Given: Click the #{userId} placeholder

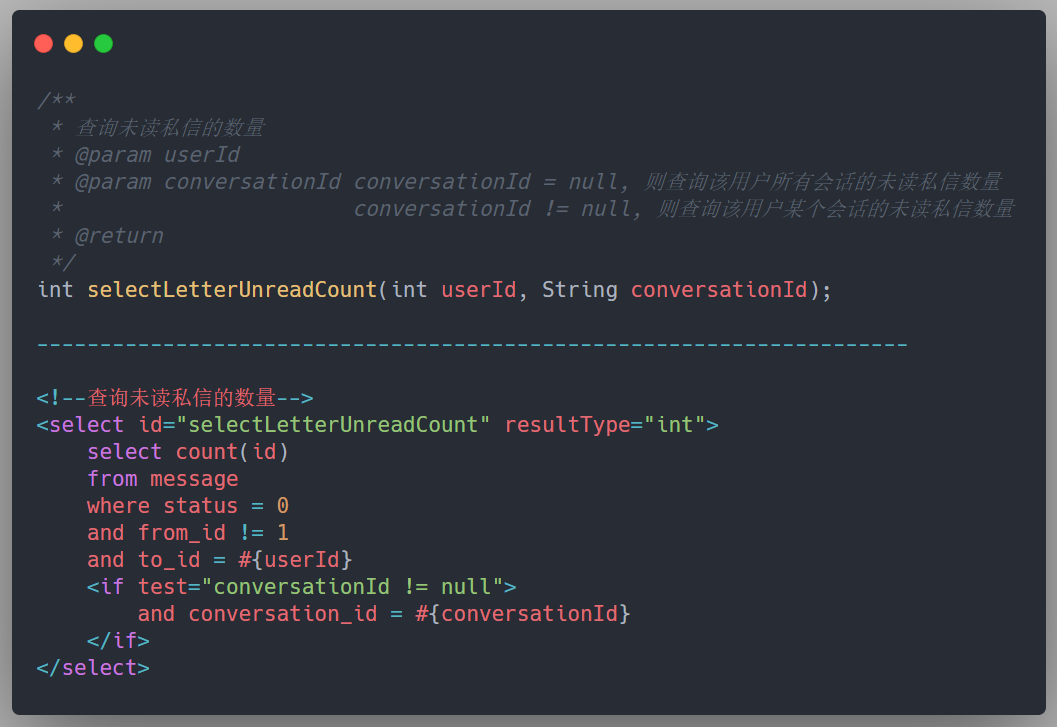Looking at the screenshot, I should [x=295, y=560].
